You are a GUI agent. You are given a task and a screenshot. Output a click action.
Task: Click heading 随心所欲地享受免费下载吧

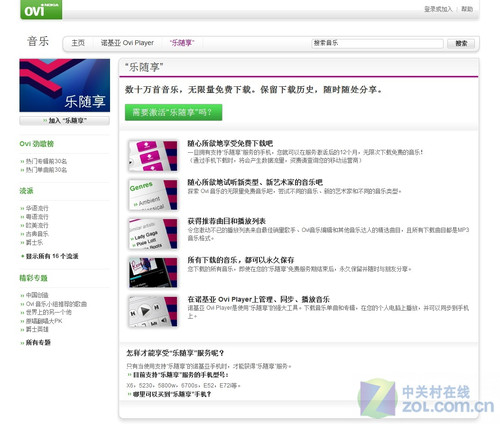pos(230,144)
